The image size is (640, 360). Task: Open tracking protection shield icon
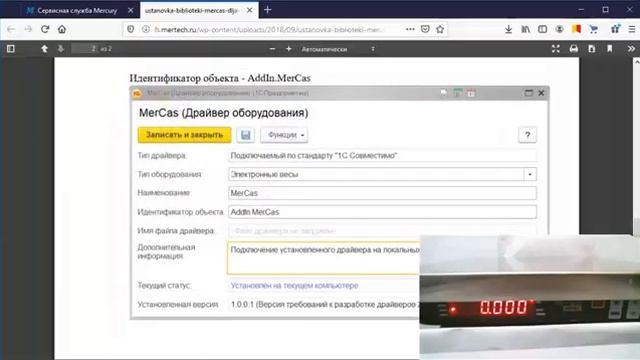click(131, 29)
